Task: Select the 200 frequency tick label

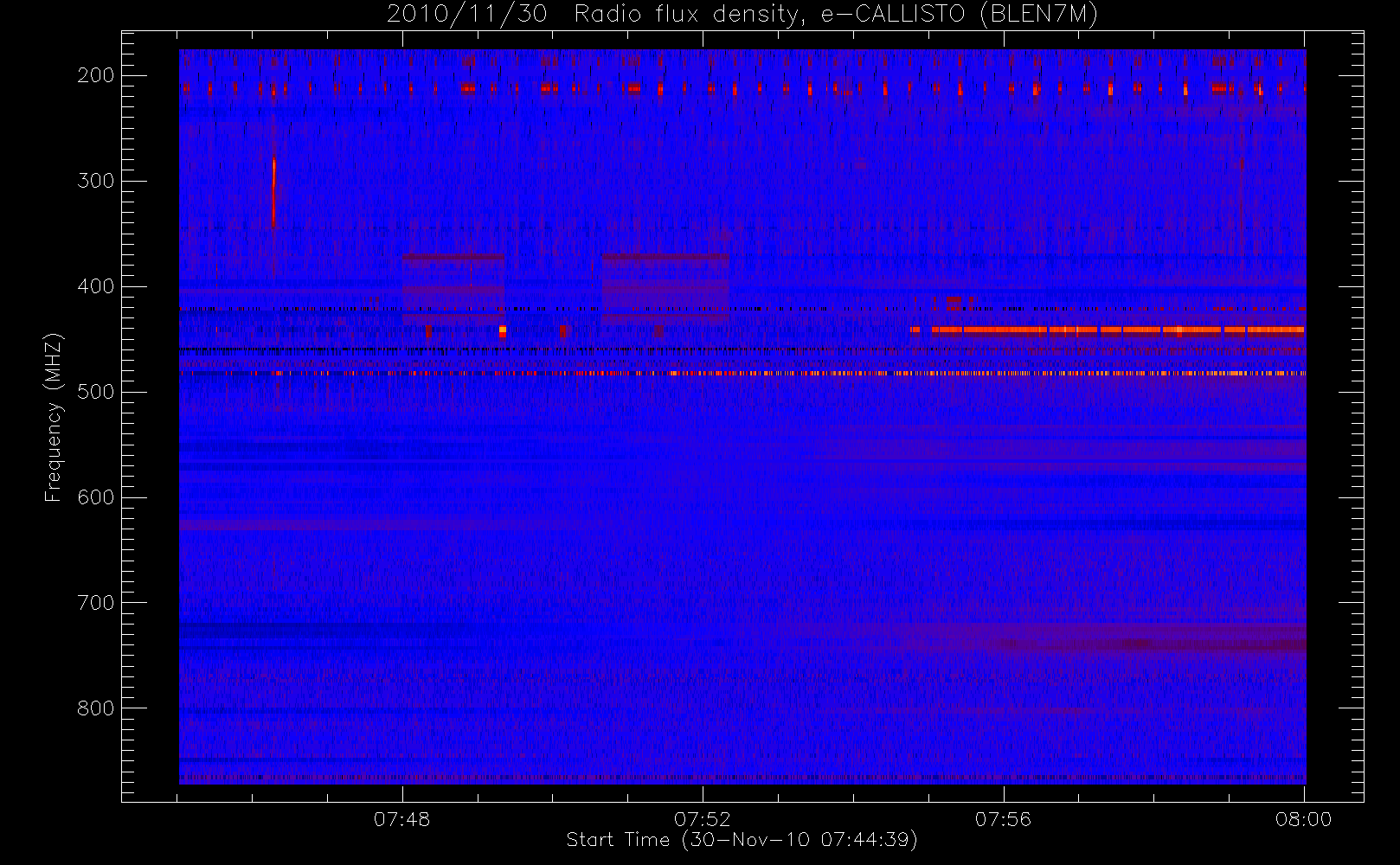Action: [95, 75]
